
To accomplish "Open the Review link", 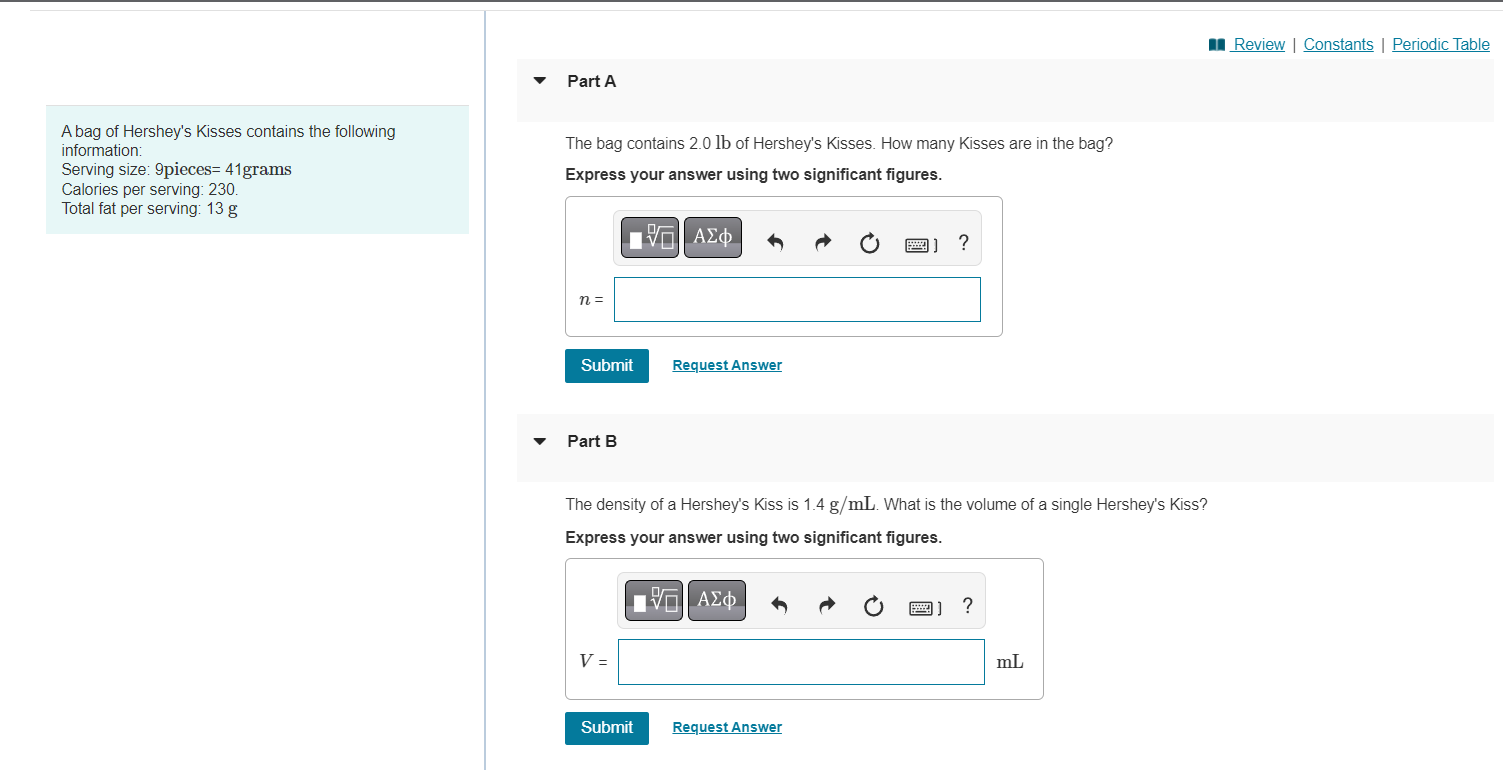I will point(1259,44).
